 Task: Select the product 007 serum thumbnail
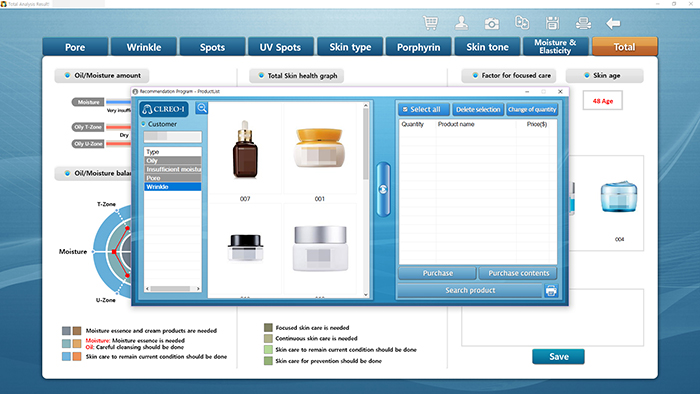(x=245, y=150)
